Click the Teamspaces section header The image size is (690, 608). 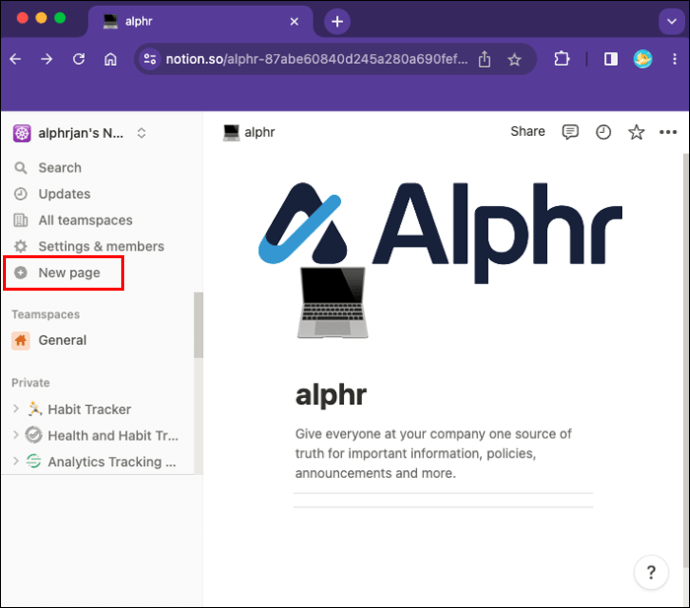pos(46,315)
